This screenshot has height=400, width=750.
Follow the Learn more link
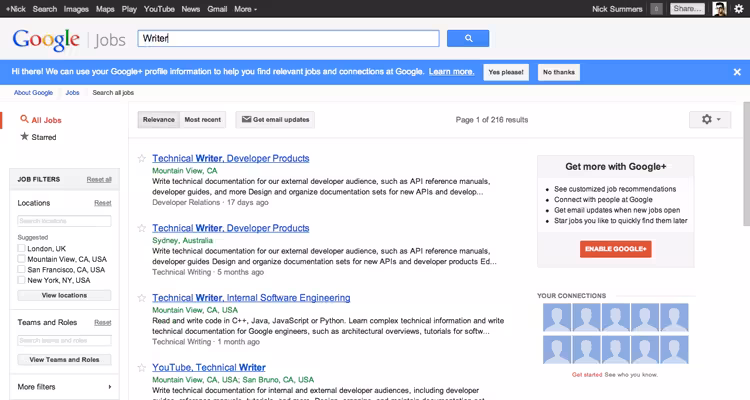click(452, 72)
